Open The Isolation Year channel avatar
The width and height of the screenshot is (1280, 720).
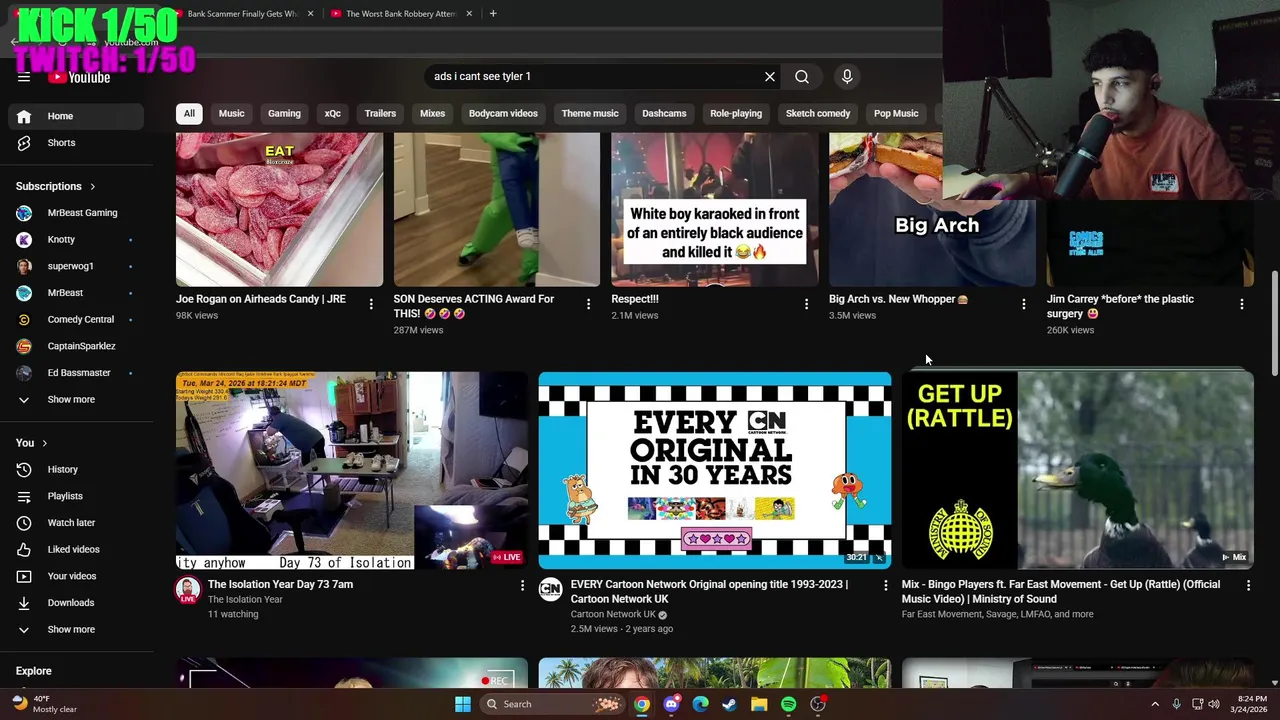coord(188,590)
